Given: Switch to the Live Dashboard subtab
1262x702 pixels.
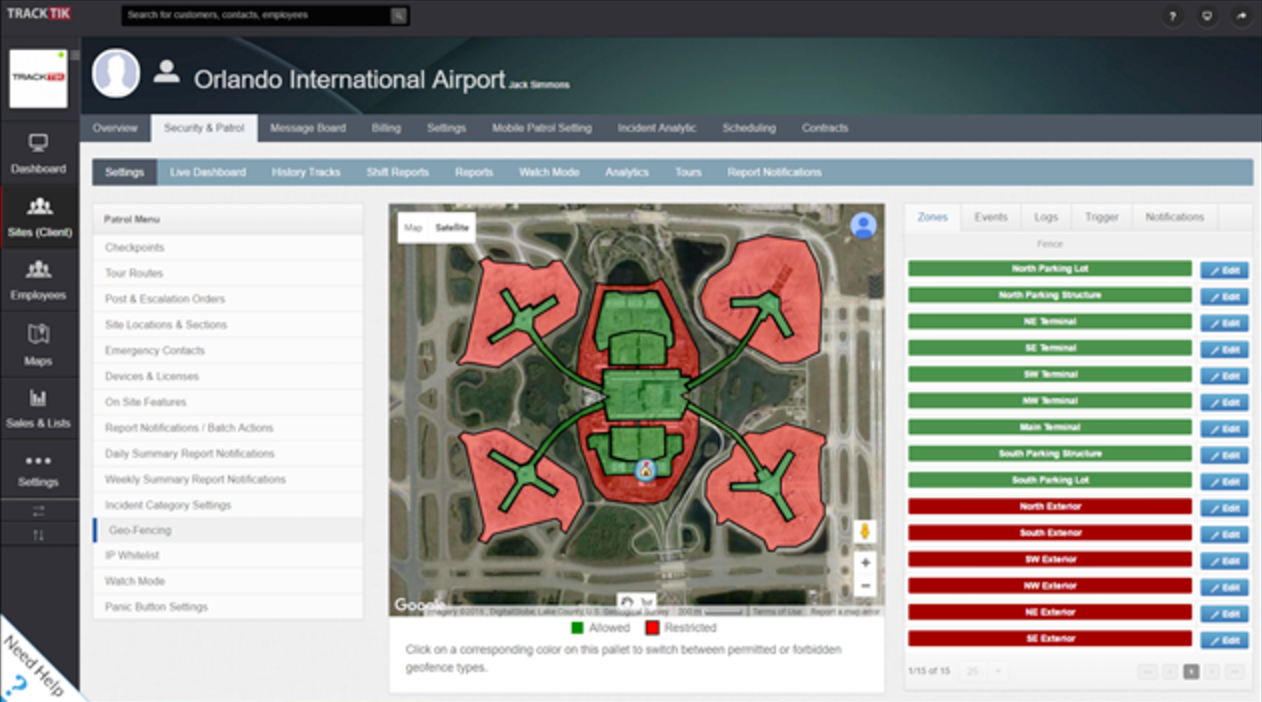Looking at the screenshot, I should [208, 172].
